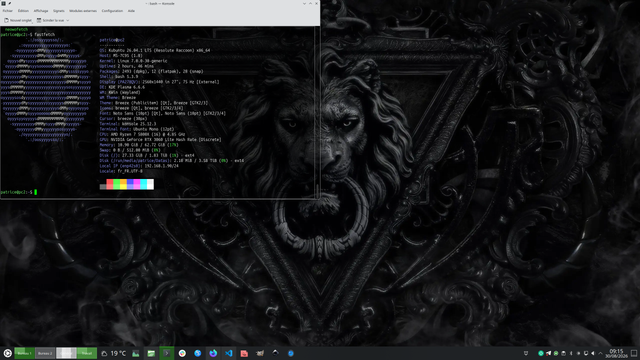
Task: Open the Aide menu
Action: [131, 11]
